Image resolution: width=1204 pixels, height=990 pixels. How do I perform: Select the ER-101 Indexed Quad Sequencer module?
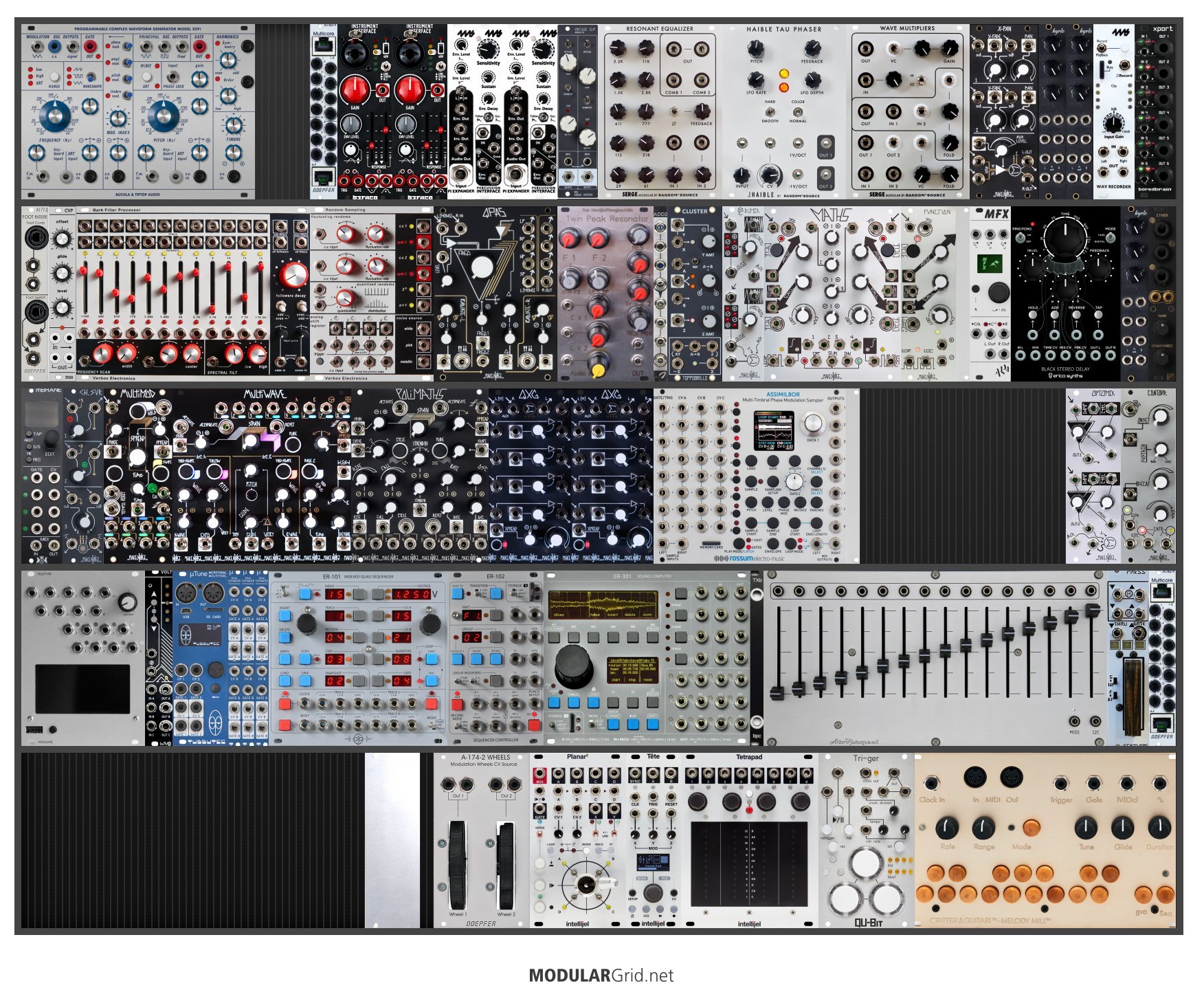pos(358,658)
